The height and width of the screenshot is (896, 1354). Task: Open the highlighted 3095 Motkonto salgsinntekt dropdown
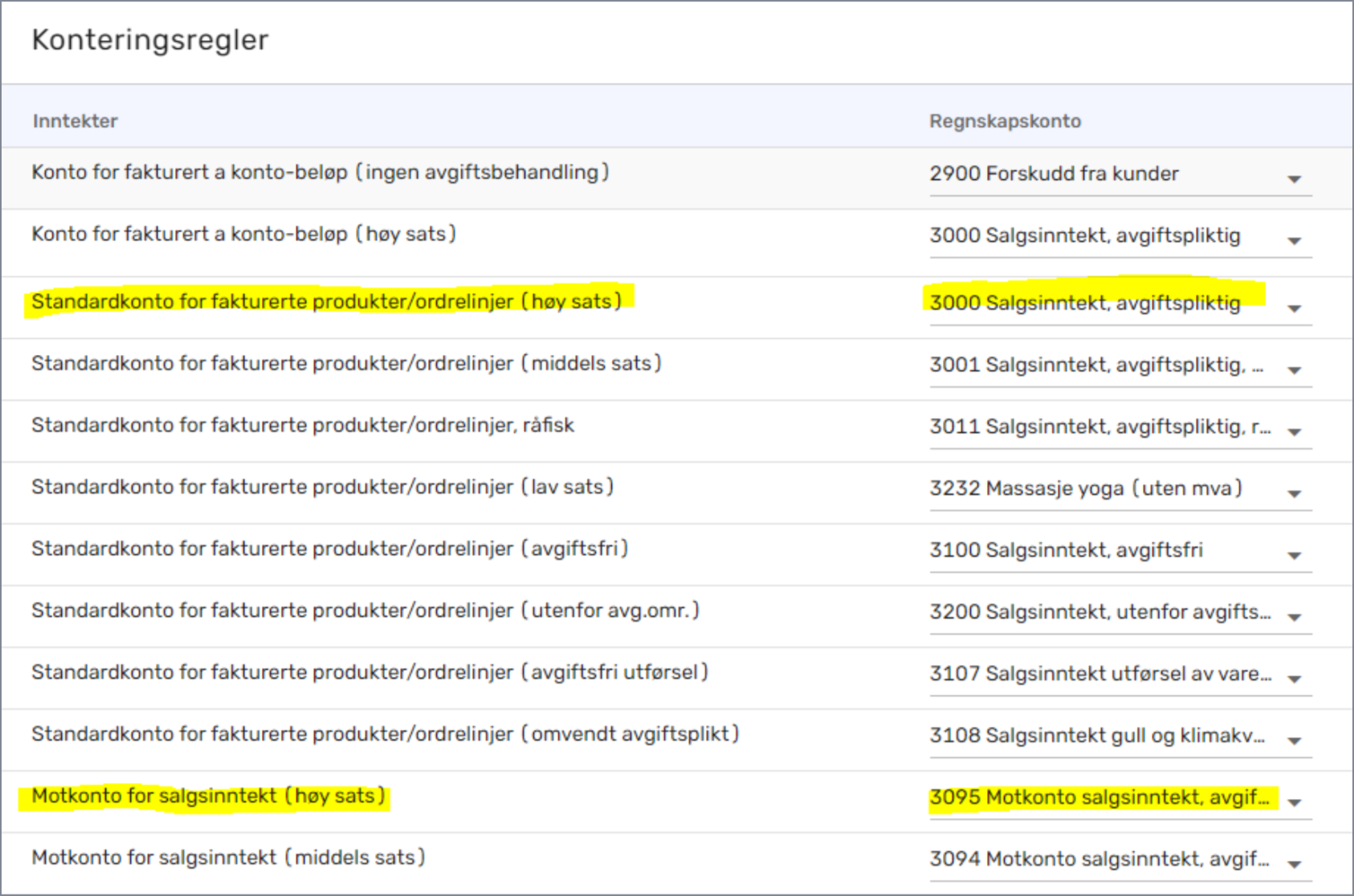pos(1293,803)
